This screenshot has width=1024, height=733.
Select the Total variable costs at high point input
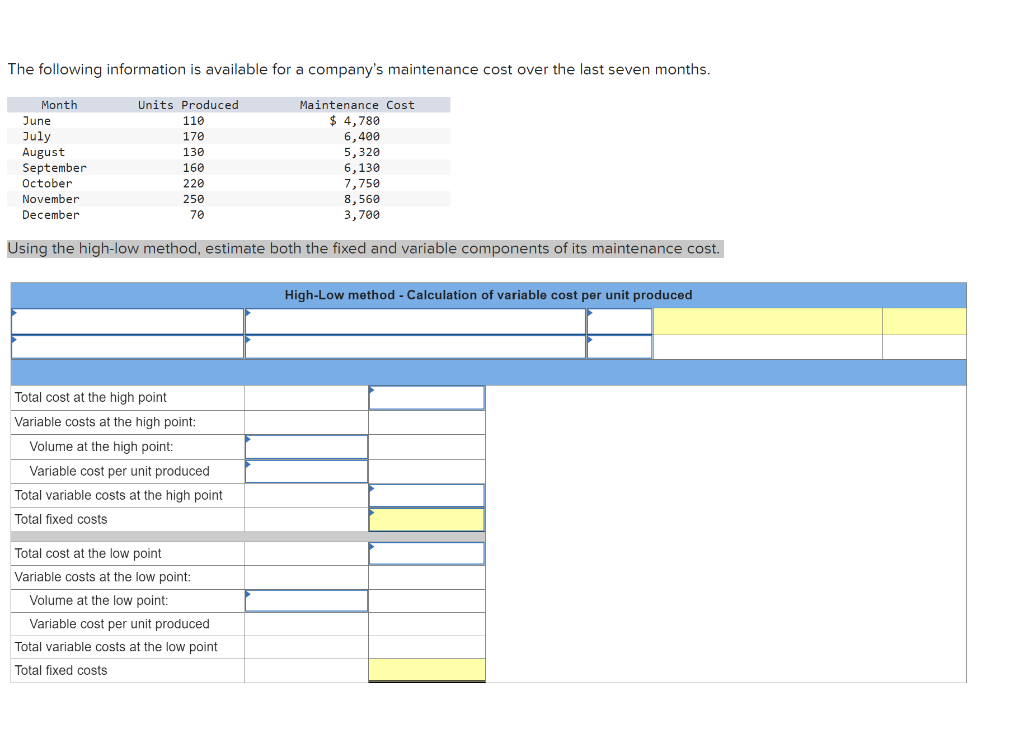click(426, 496)
